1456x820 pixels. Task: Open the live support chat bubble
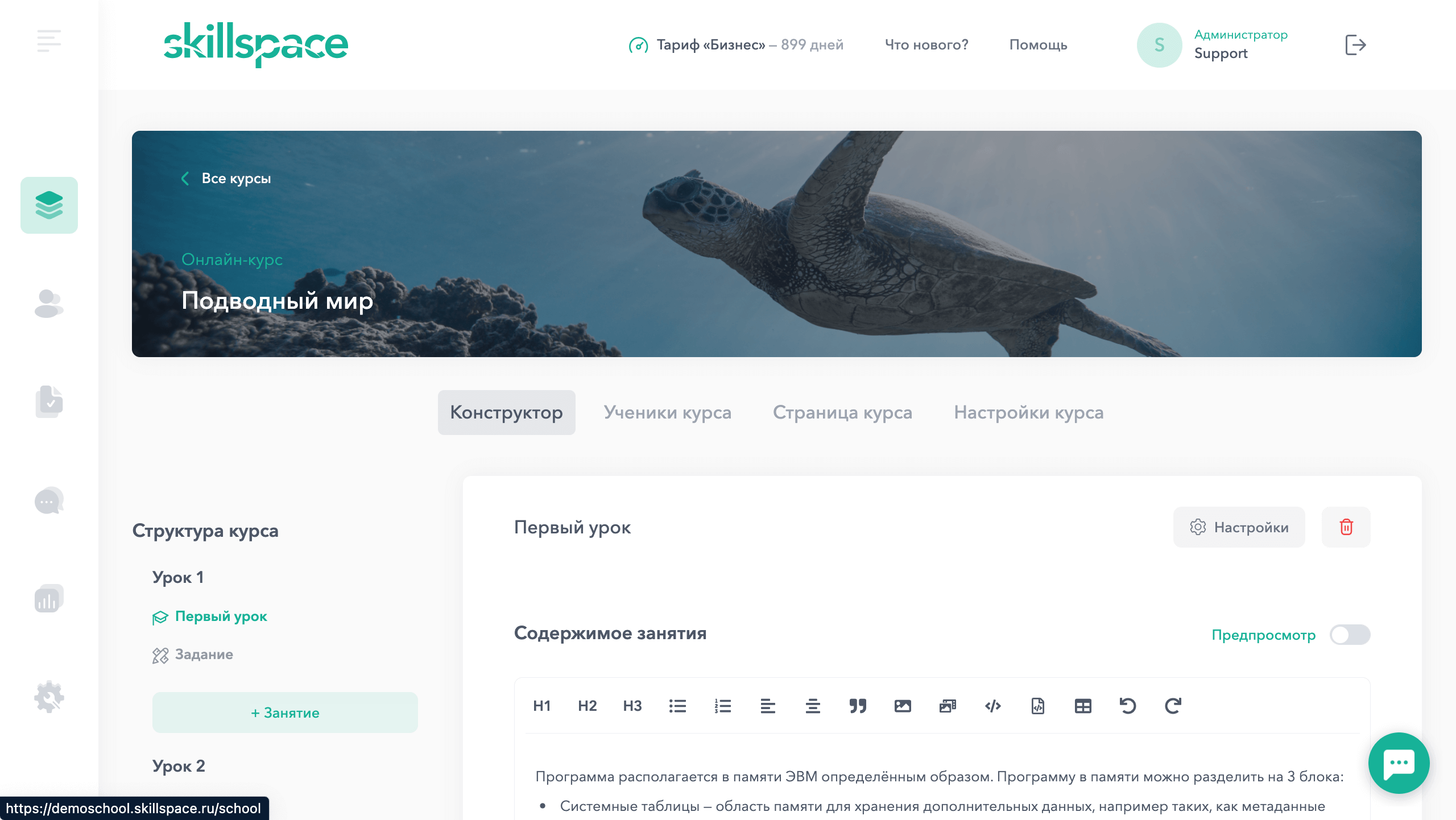coord(1399,763)
